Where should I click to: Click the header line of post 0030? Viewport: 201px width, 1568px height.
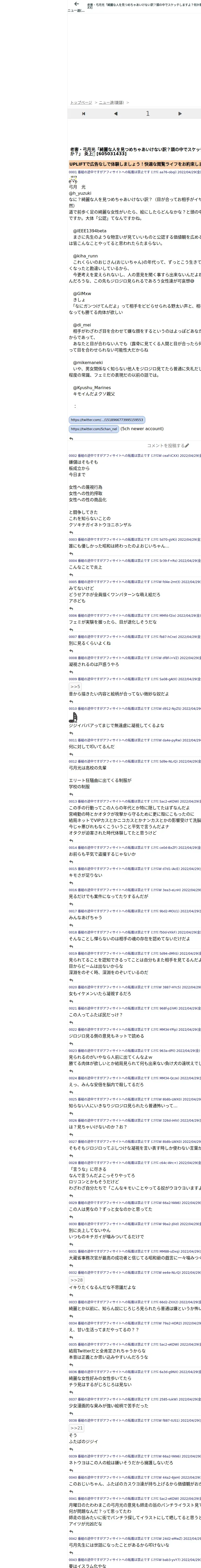click(x=135, y=1224)
